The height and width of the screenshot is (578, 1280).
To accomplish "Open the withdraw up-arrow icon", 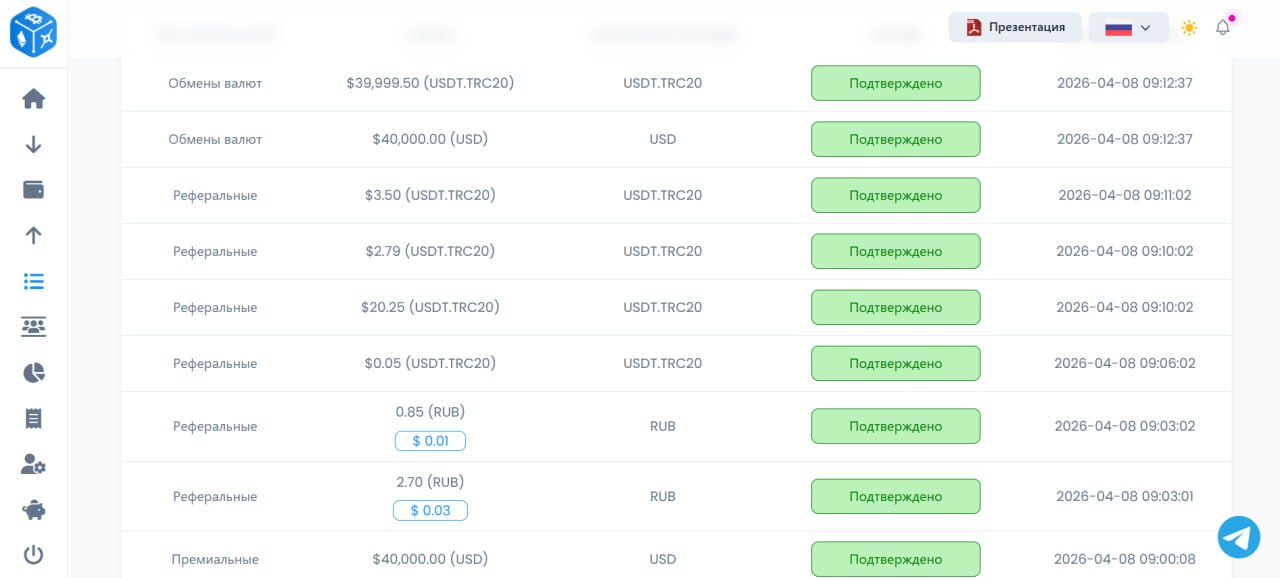I will coord(34,235).
